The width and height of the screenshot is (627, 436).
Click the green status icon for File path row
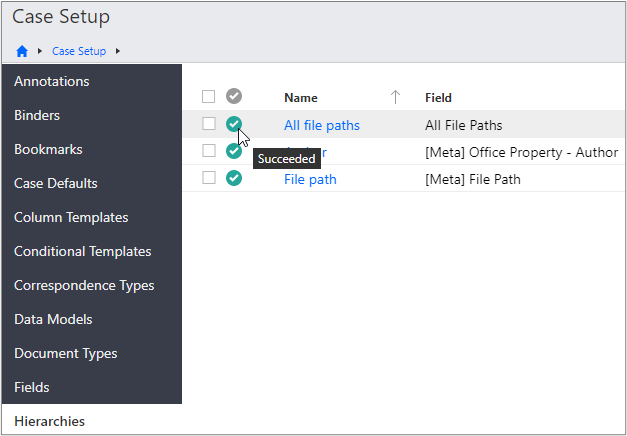[233, 178]
